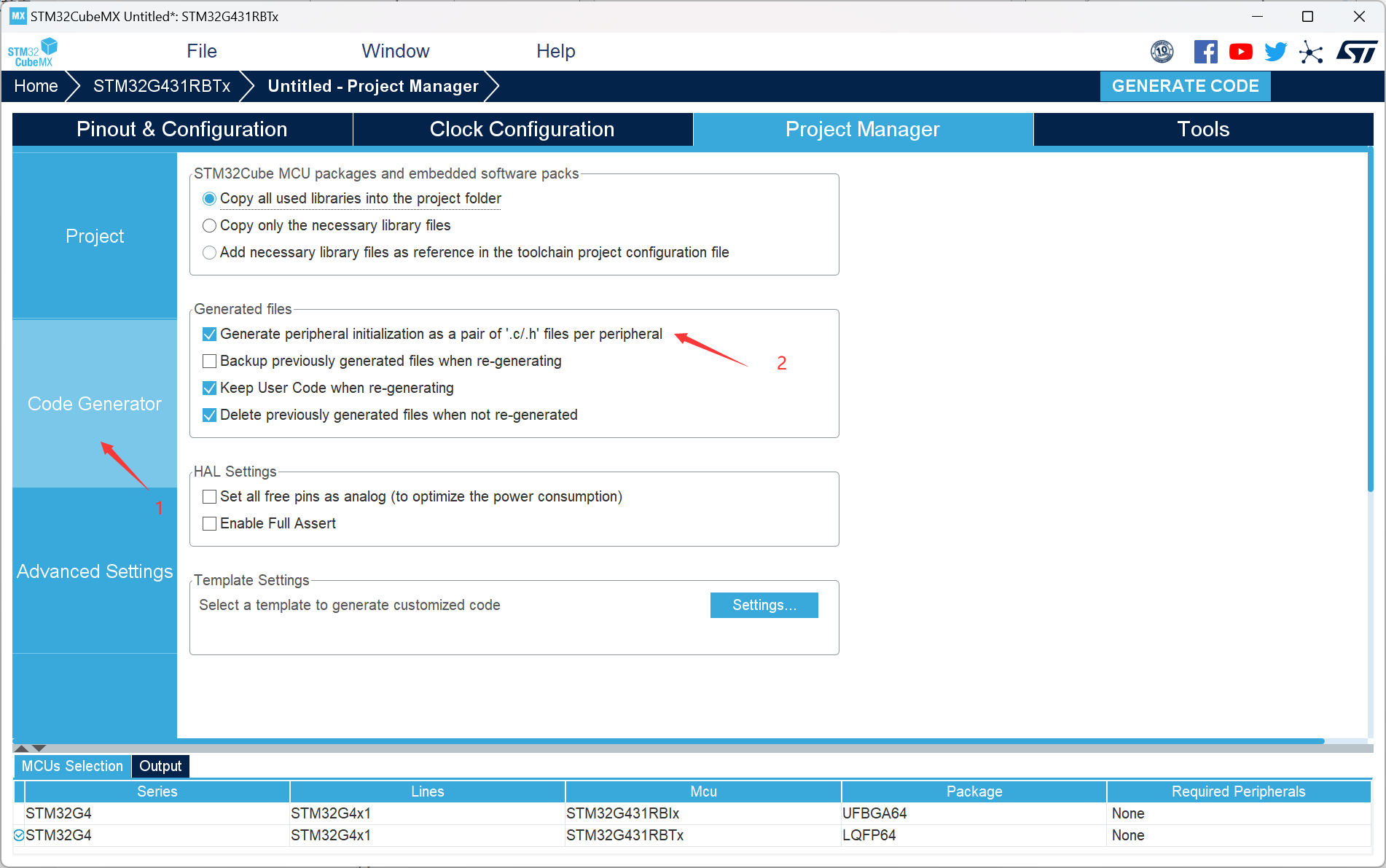Click the GENERATE CODE button
Screen dimensions: 1386x868
pyautogui.click(x=1186, y=86)
